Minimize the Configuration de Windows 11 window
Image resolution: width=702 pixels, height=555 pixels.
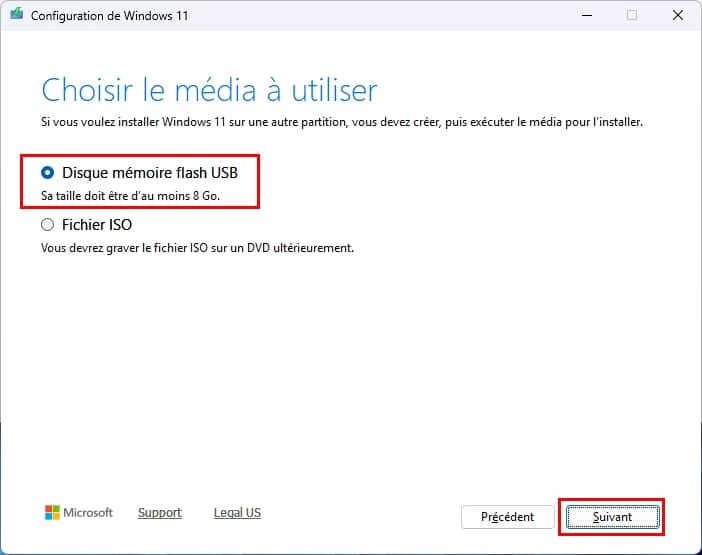585,16
